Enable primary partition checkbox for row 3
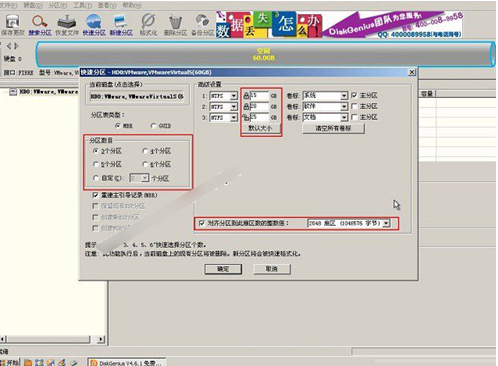 pos(354,117)
